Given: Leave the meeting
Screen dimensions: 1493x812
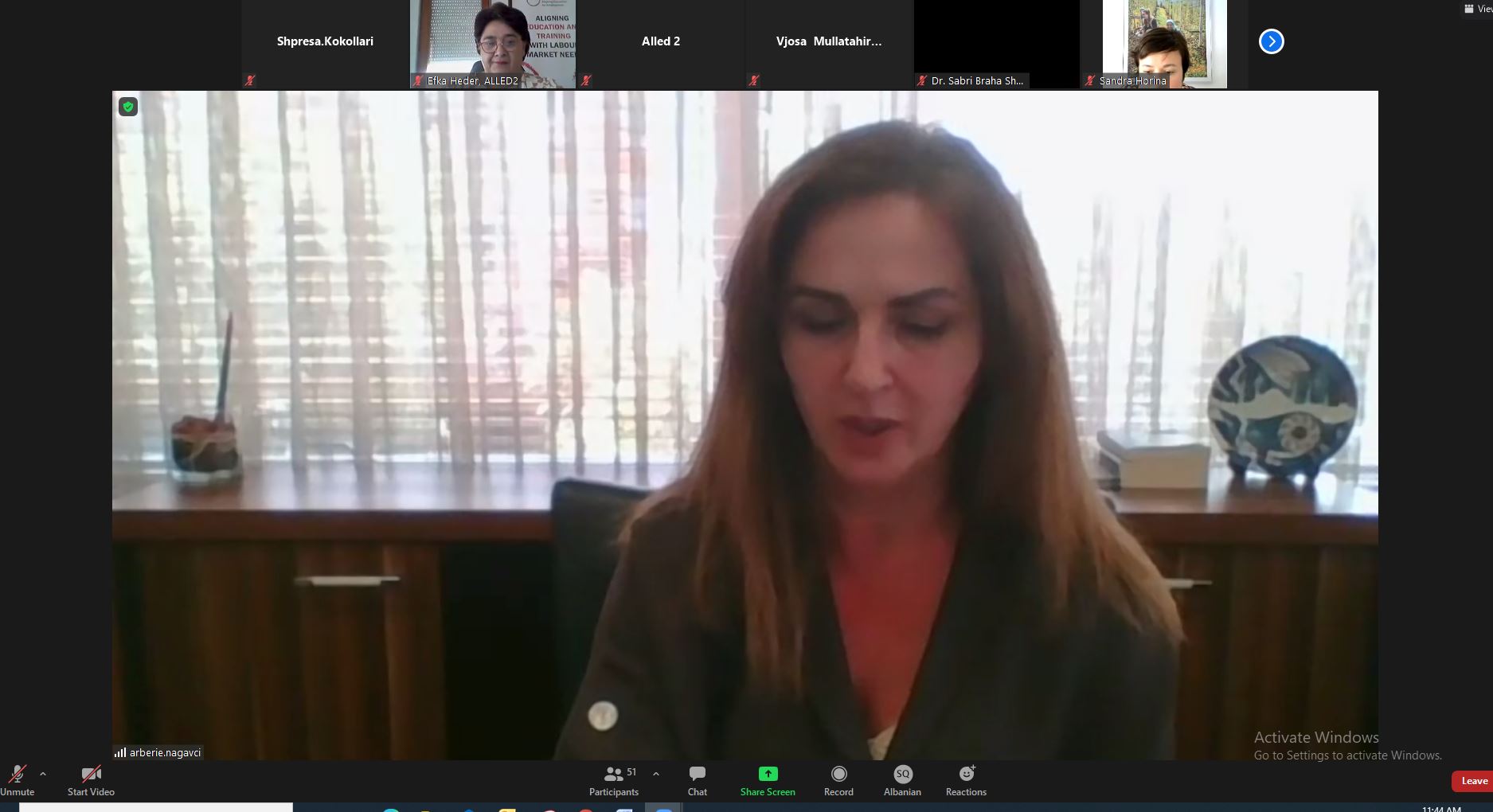Looking at the screenshot, I should pos(1472,781).
